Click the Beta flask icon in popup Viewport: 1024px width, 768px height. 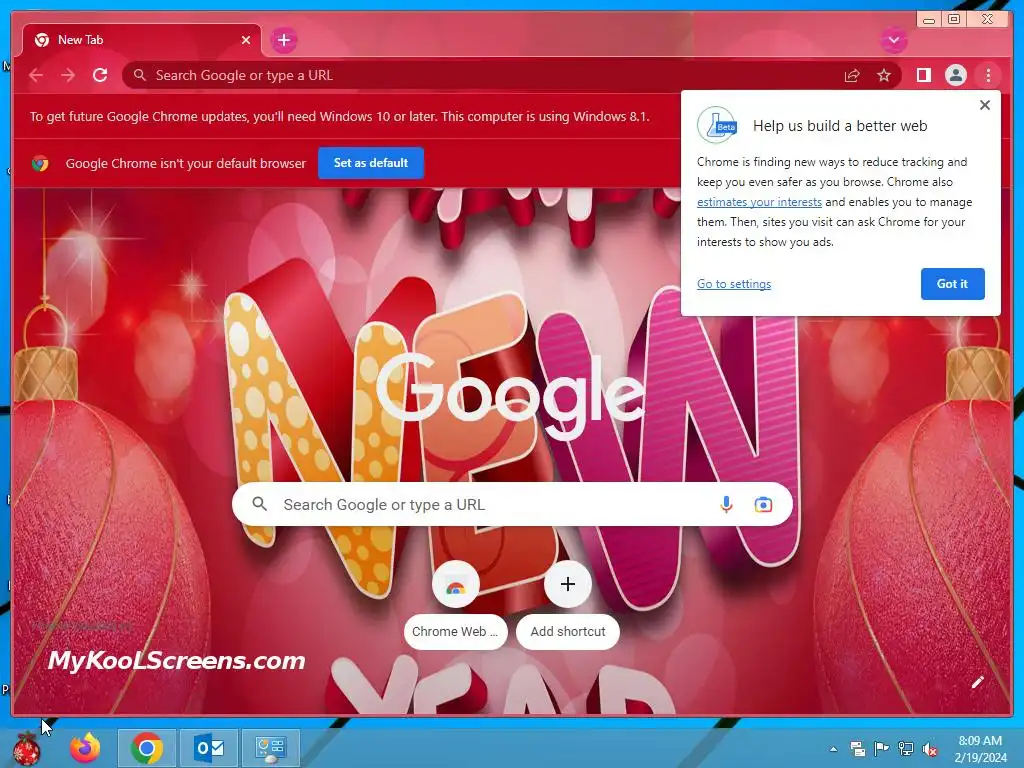coord(717,125)
